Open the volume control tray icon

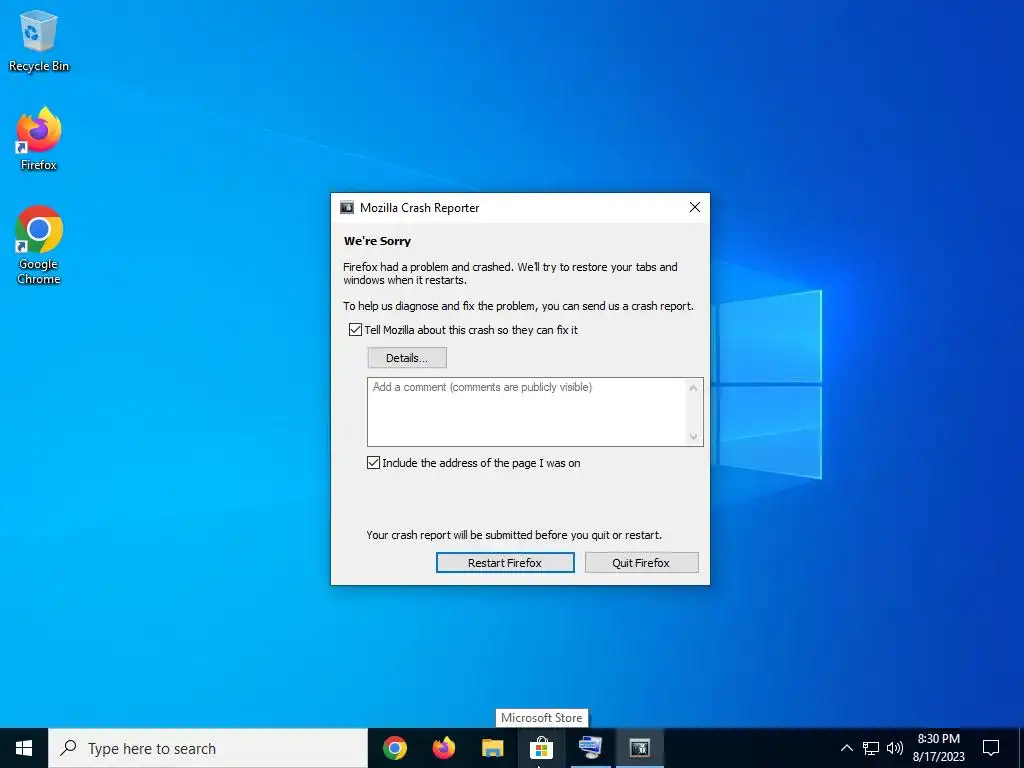pos(895,748)
